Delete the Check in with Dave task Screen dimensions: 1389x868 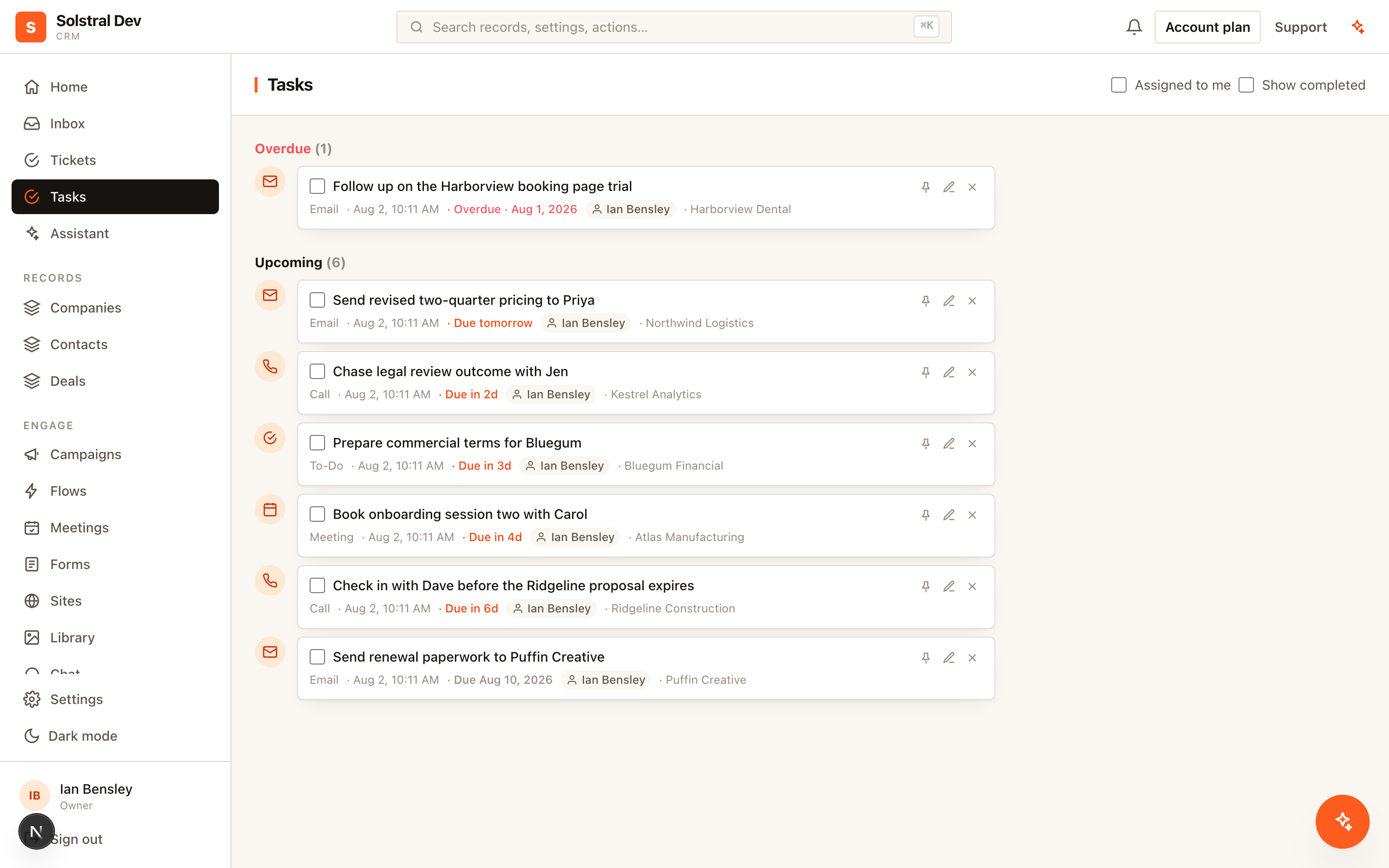(972, 586)
